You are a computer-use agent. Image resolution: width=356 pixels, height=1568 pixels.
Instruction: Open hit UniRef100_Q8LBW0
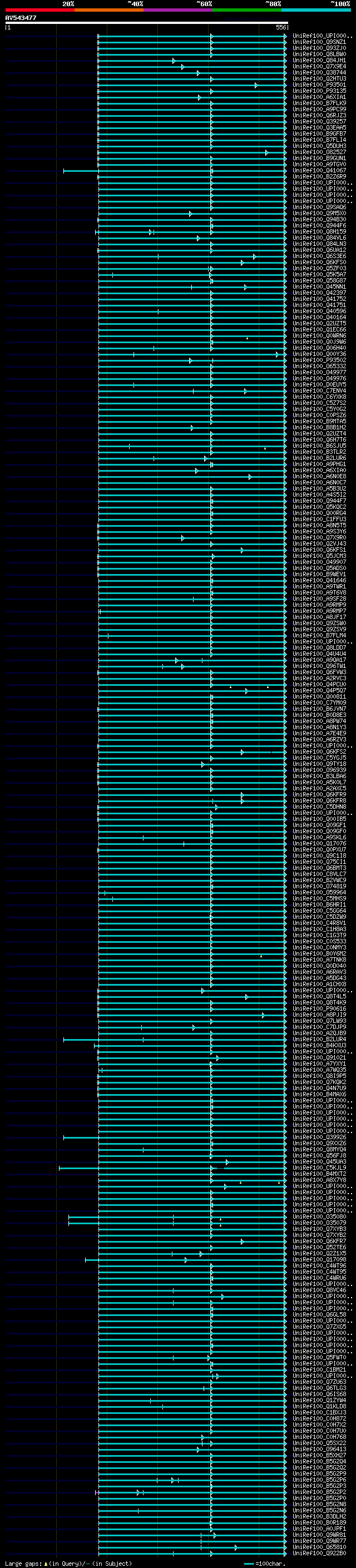pyautogui.click(x=319, y=54)
